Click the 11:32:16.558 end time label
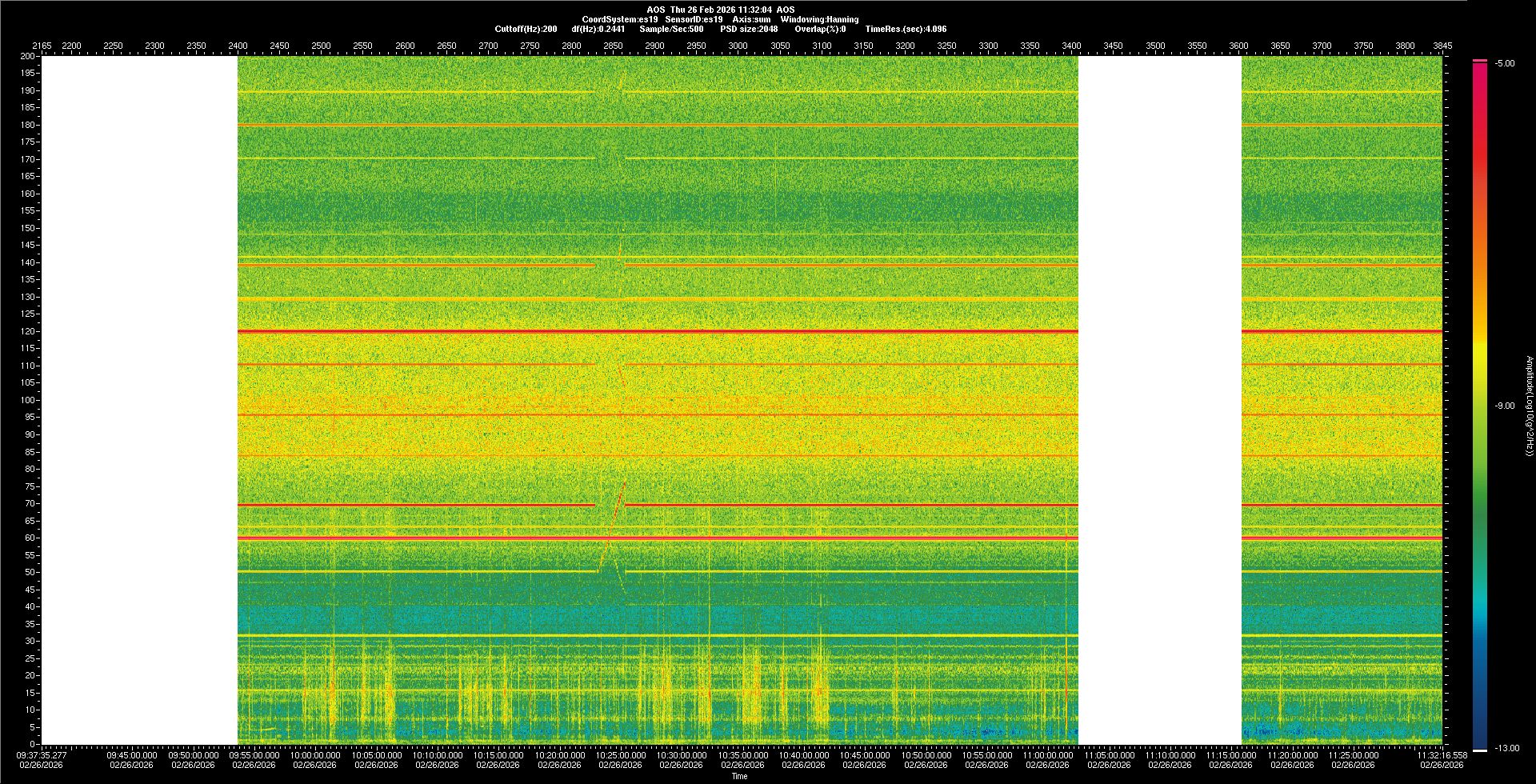This screenshot has width=1536, height=784. (1442, 754)
